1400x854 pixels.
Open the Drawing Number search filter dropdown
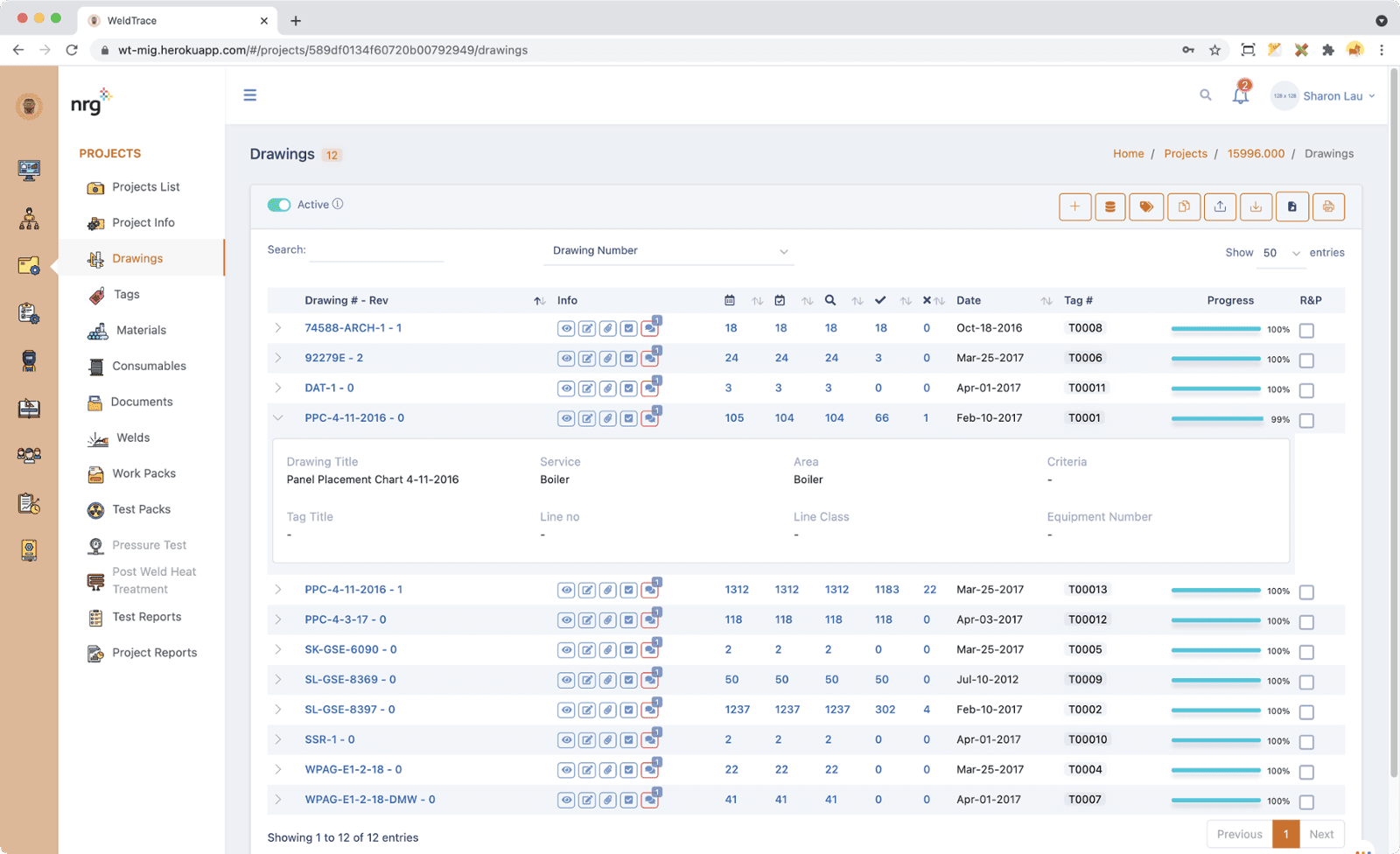coord(669,251)
